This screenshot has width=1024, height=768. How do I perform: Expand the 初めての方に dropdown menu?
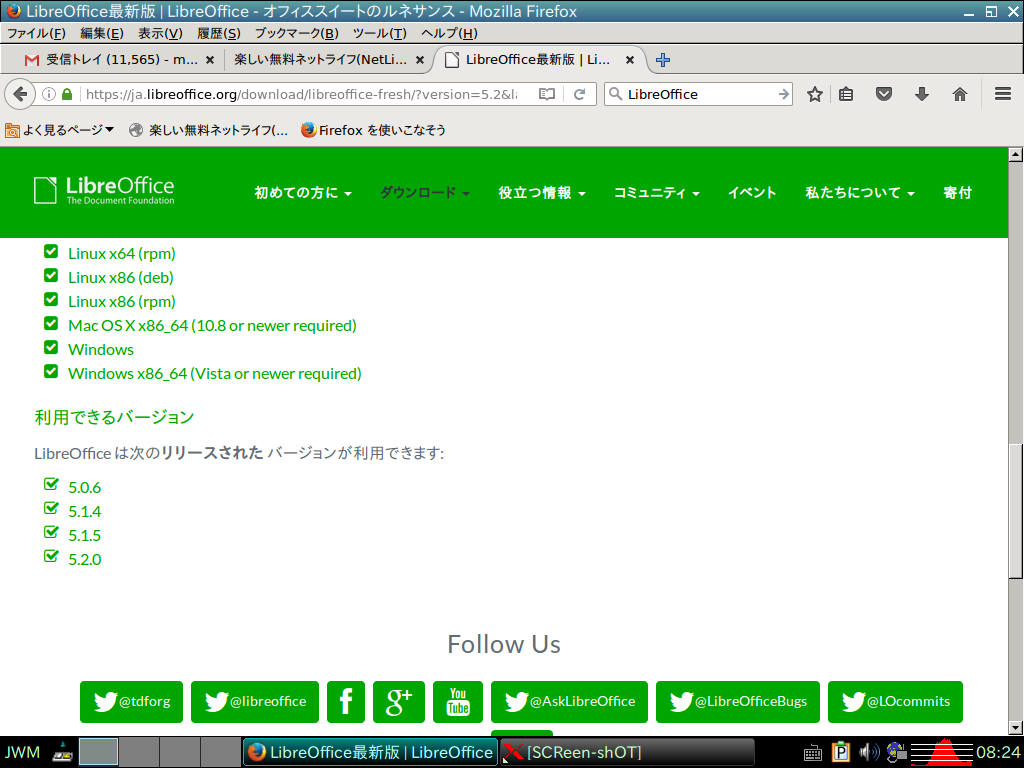coord(303,193)
